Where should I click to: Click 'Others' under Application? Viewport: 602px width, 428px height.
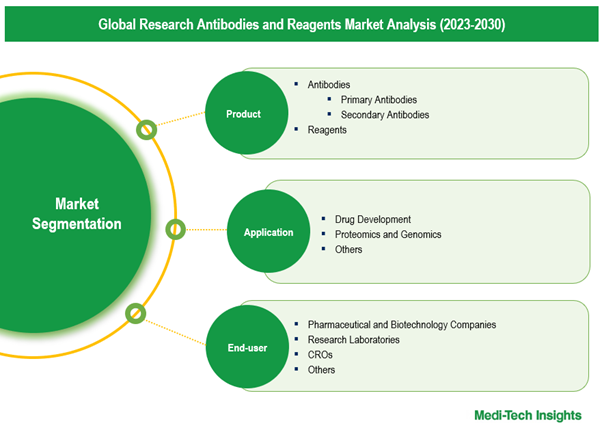pyautogui.click(x=348, y=250)
